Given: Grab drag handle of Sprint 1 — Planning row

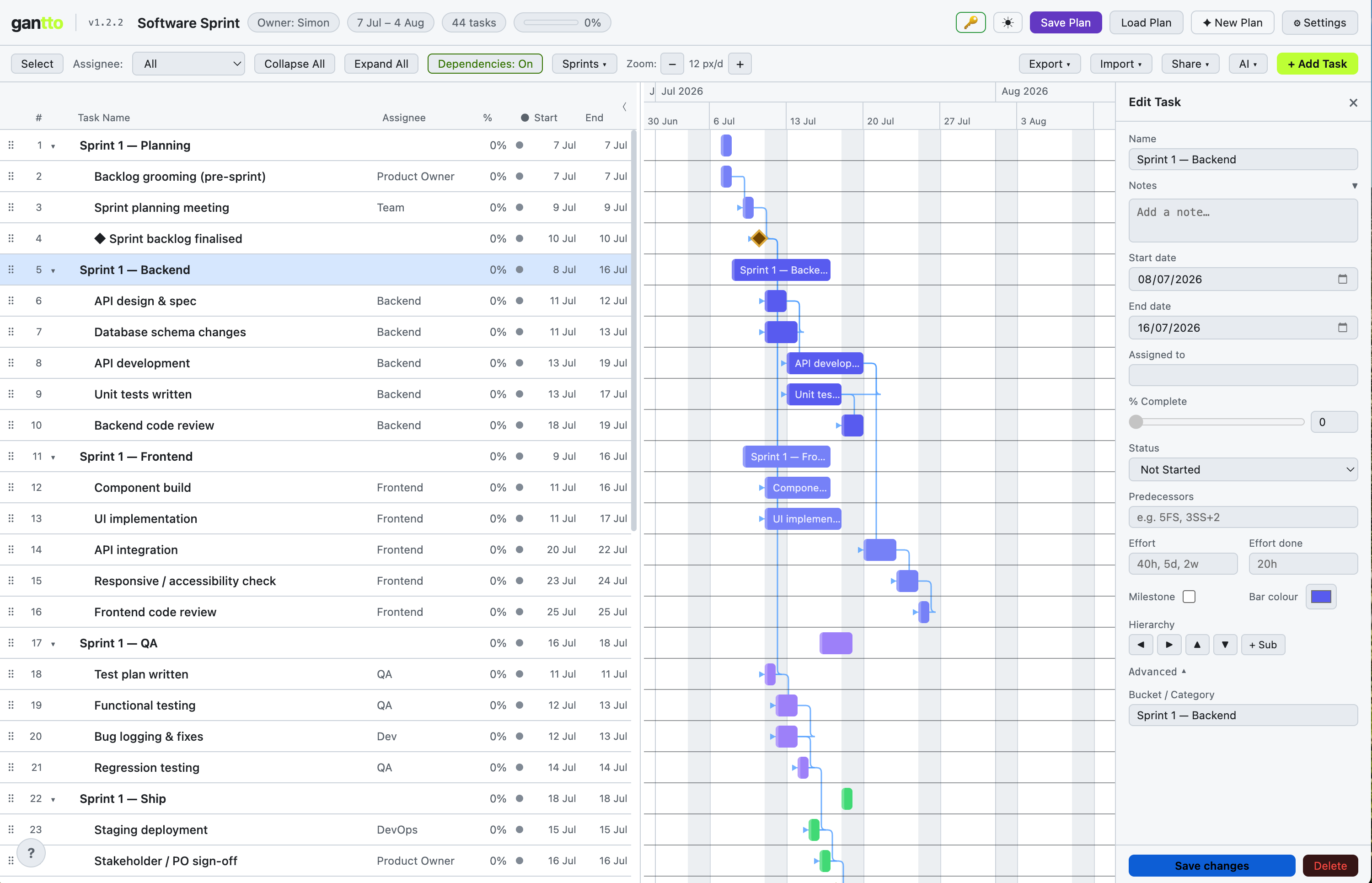Looking at the screenshot, I should pyautogui.click(x=11, y=145).
